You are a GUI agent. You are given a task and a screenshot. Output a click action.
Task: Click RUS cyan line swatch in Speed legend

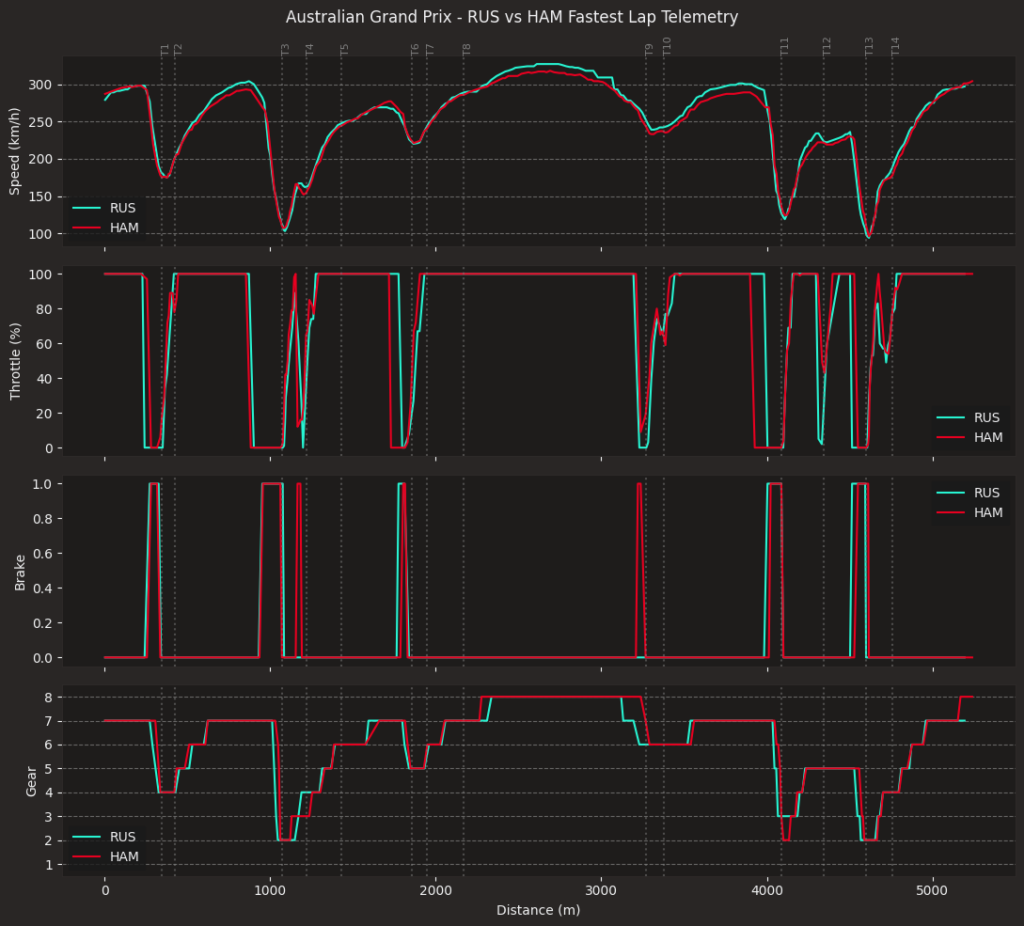click(87, 208)
